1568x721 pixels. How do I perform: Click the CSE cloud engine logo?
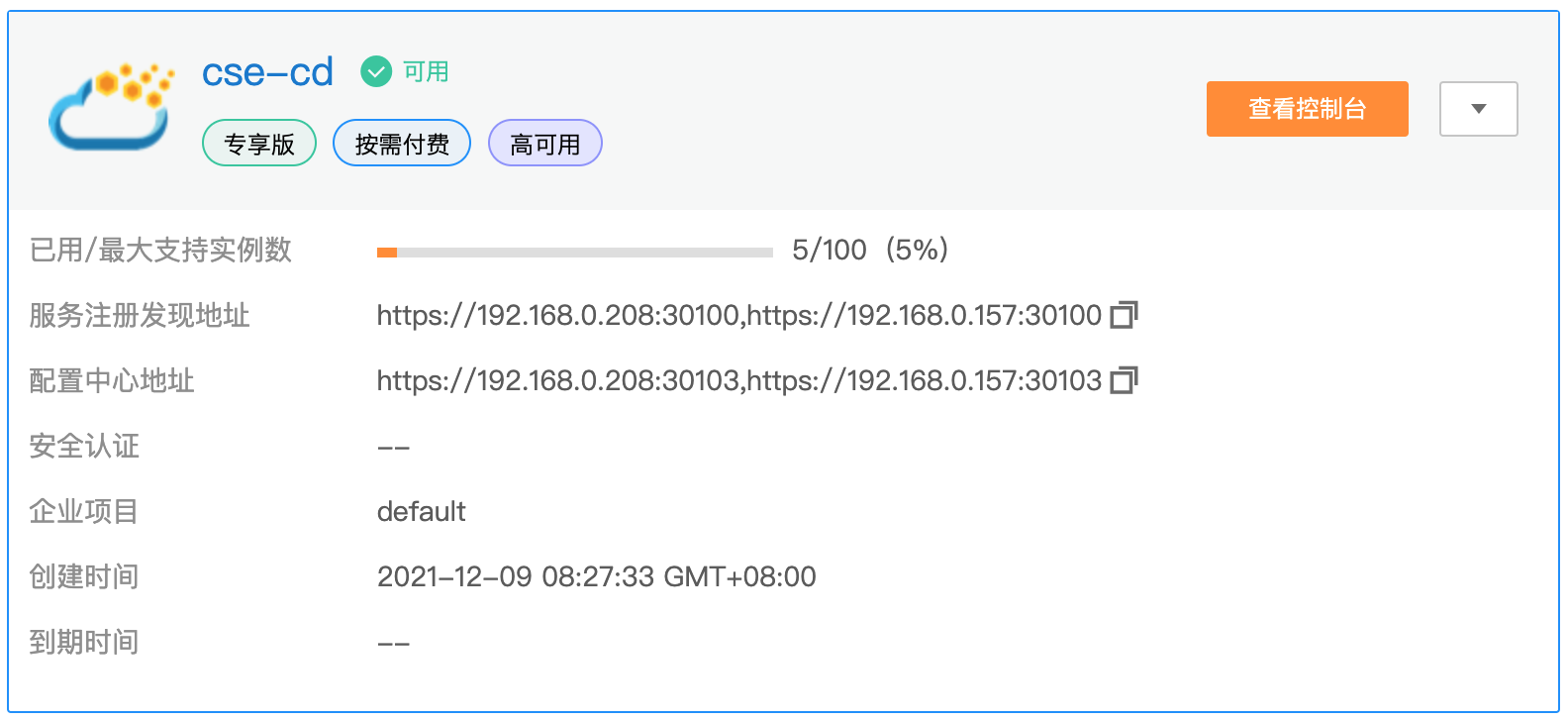tap(111, 107)
